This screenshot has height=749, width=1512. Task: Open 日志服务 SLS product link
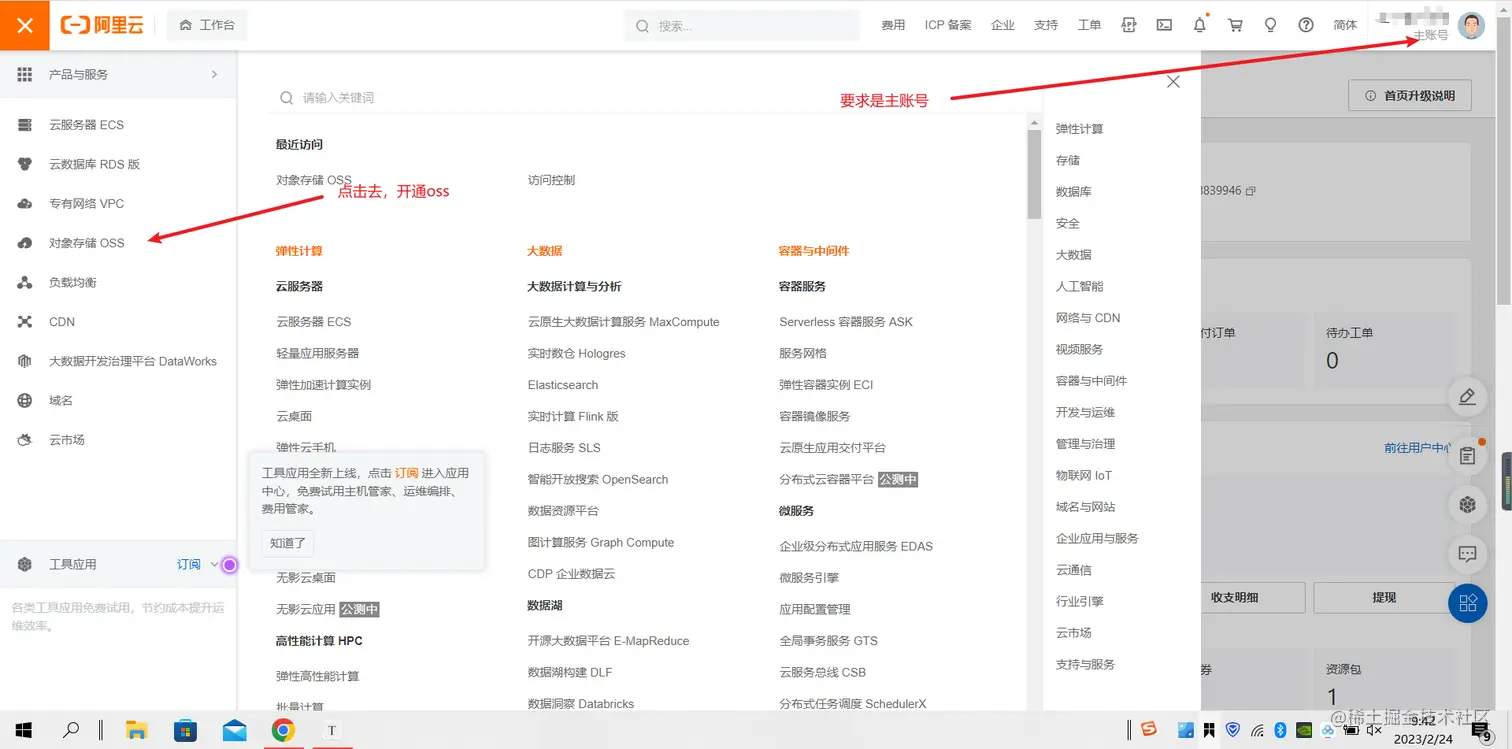click(564, 448)
